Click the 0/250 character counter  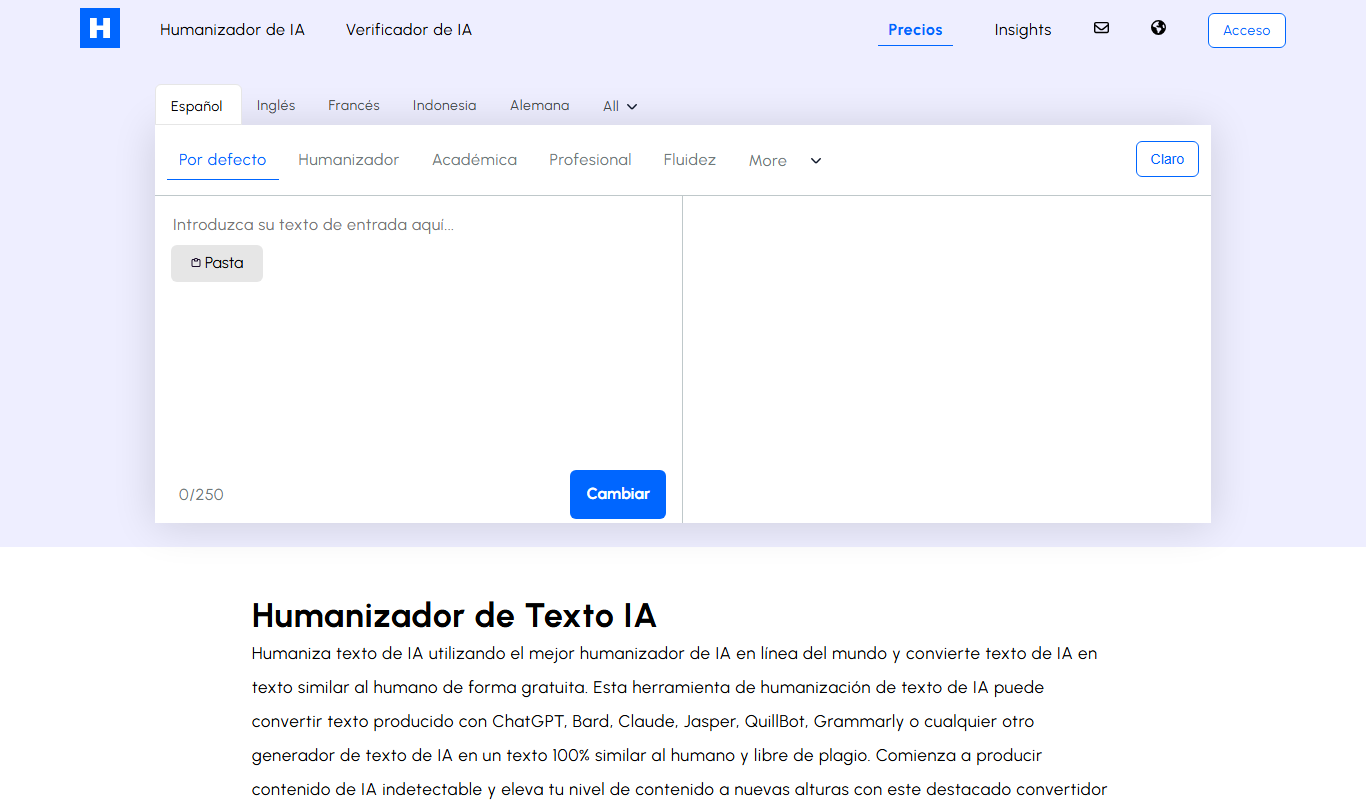point(201,495)
